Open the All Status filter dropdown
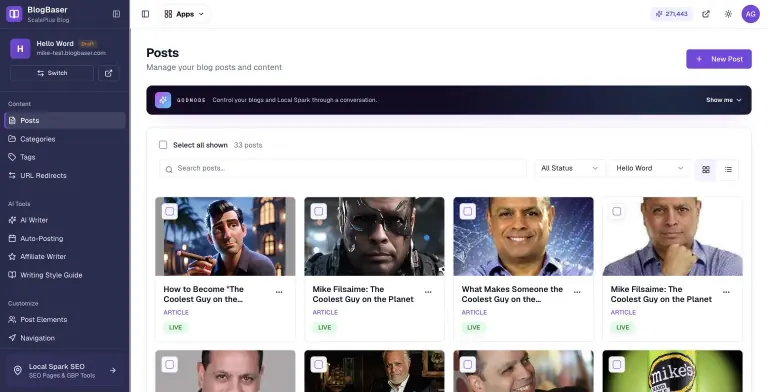The image size is (768, 392). pos(570,168)
